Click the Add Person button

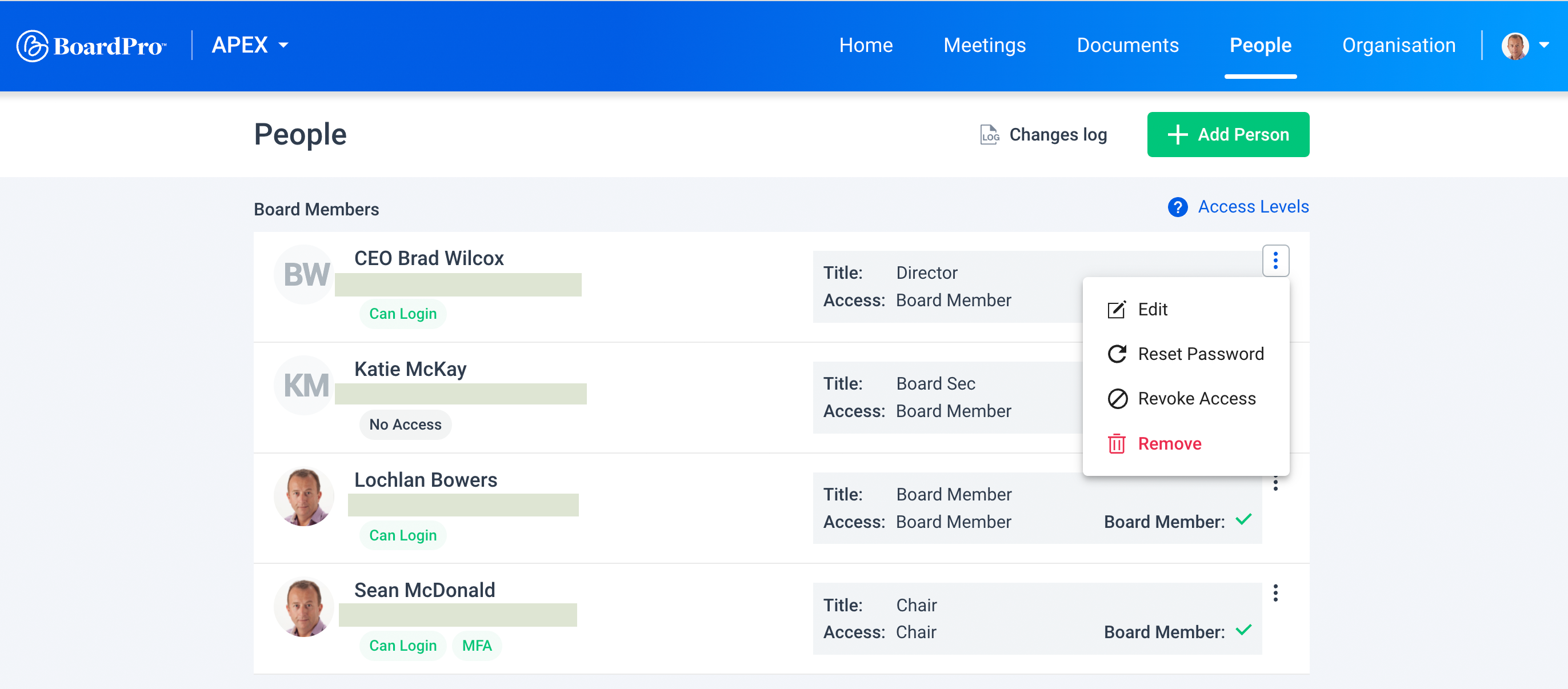(1228, 134)
